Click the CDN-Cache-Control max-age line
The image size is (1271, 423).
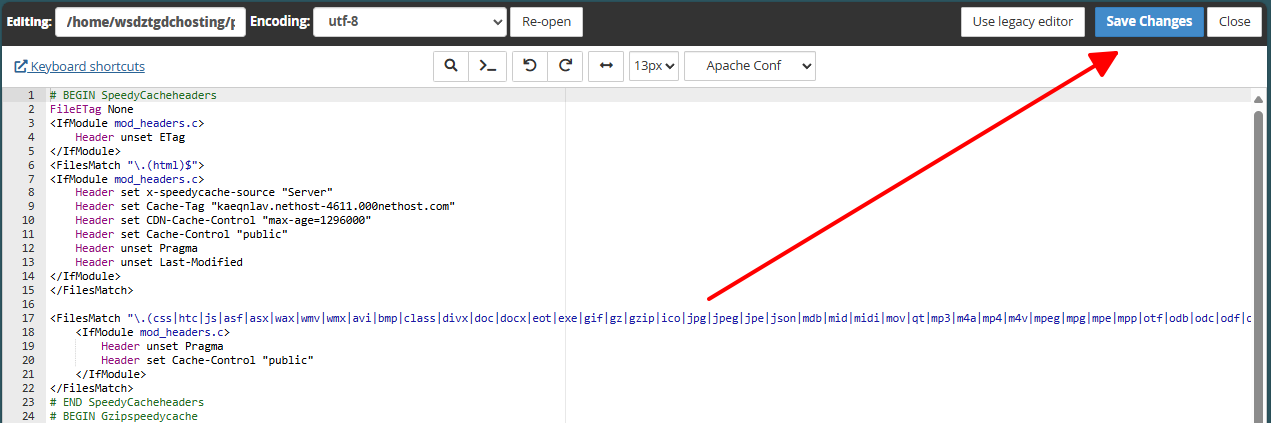[x=223, y=221]
